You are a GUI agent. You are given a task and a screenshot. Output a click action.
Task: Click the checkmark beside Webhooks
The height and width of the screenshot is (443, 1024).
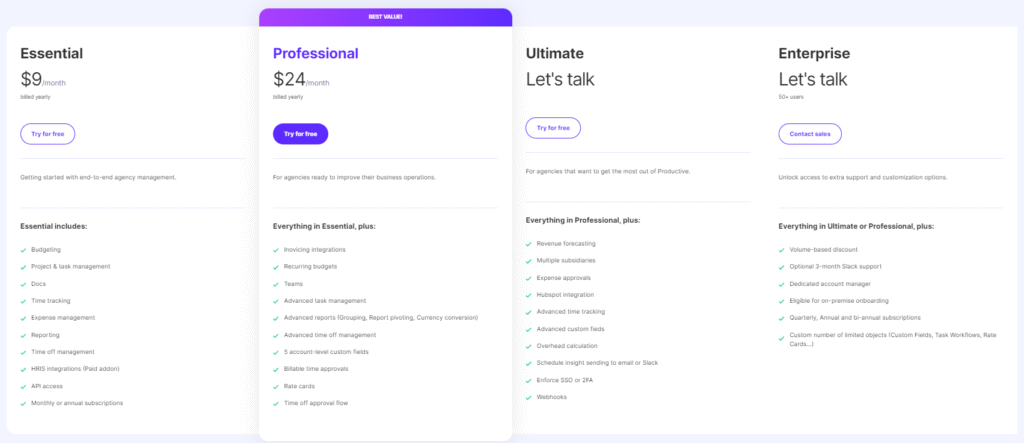pos(528,397)
